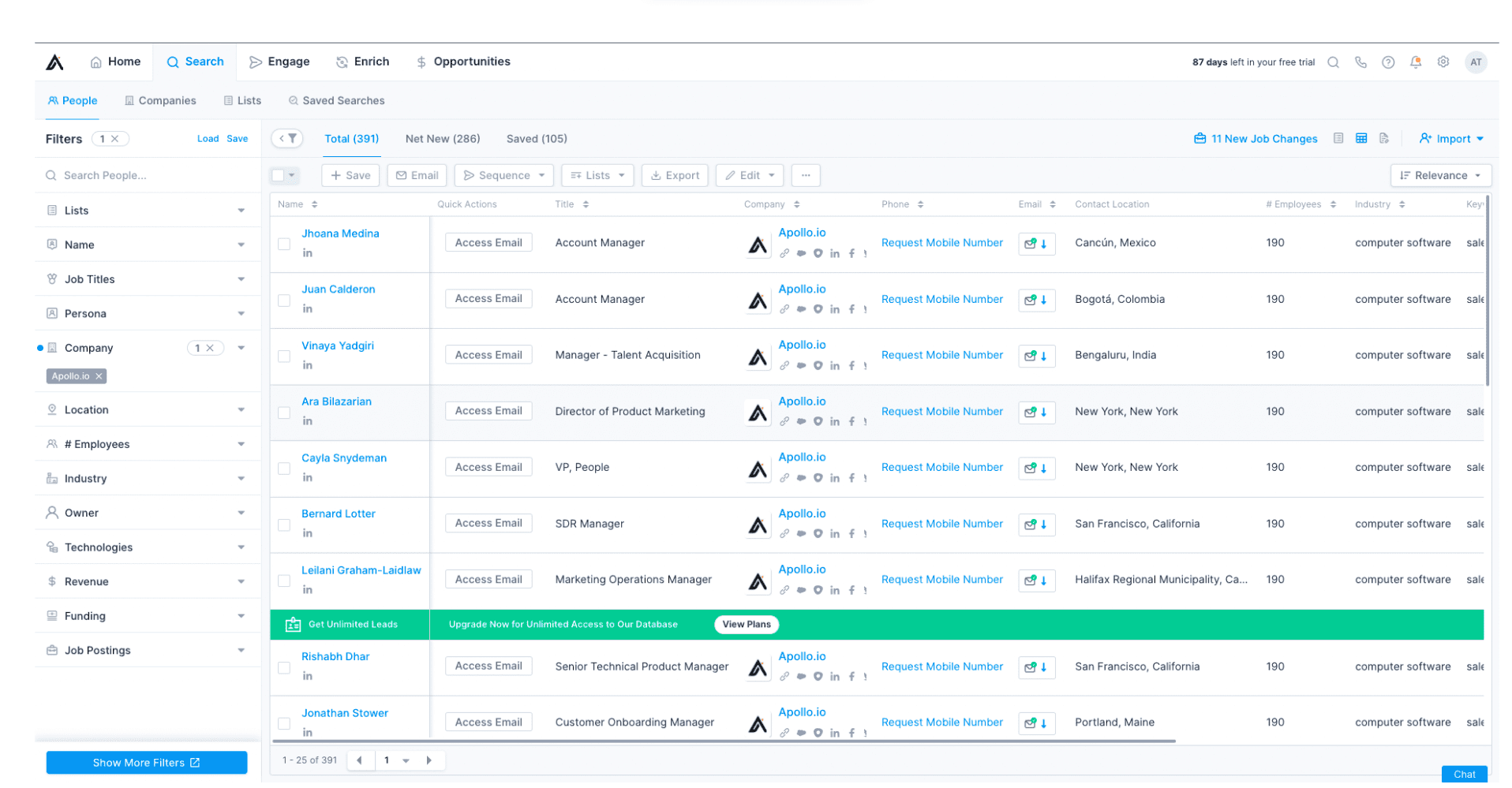
Task: Switch to compact list view icon
Action: [x=1338, y=139]
